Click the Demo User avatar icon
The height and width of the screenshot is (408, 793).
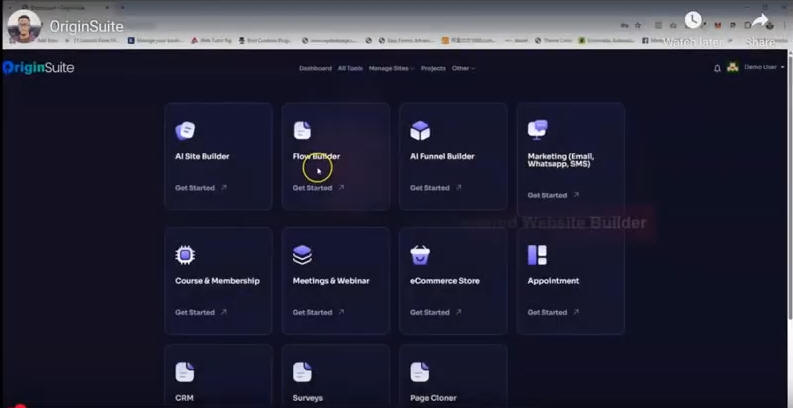(x=733, y=67)
